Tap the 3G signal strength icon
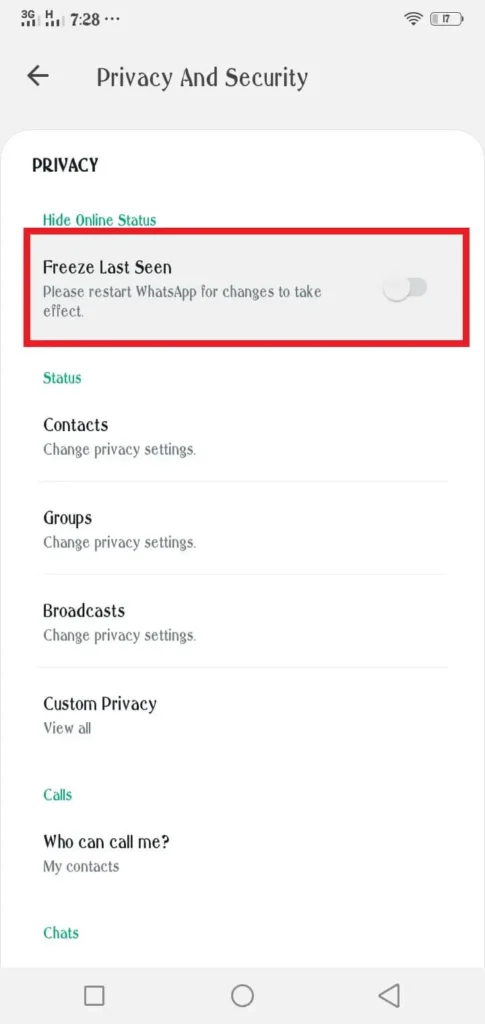Image resolution: width=485 pixels, height=1024 pixels. tap(28, 18)
